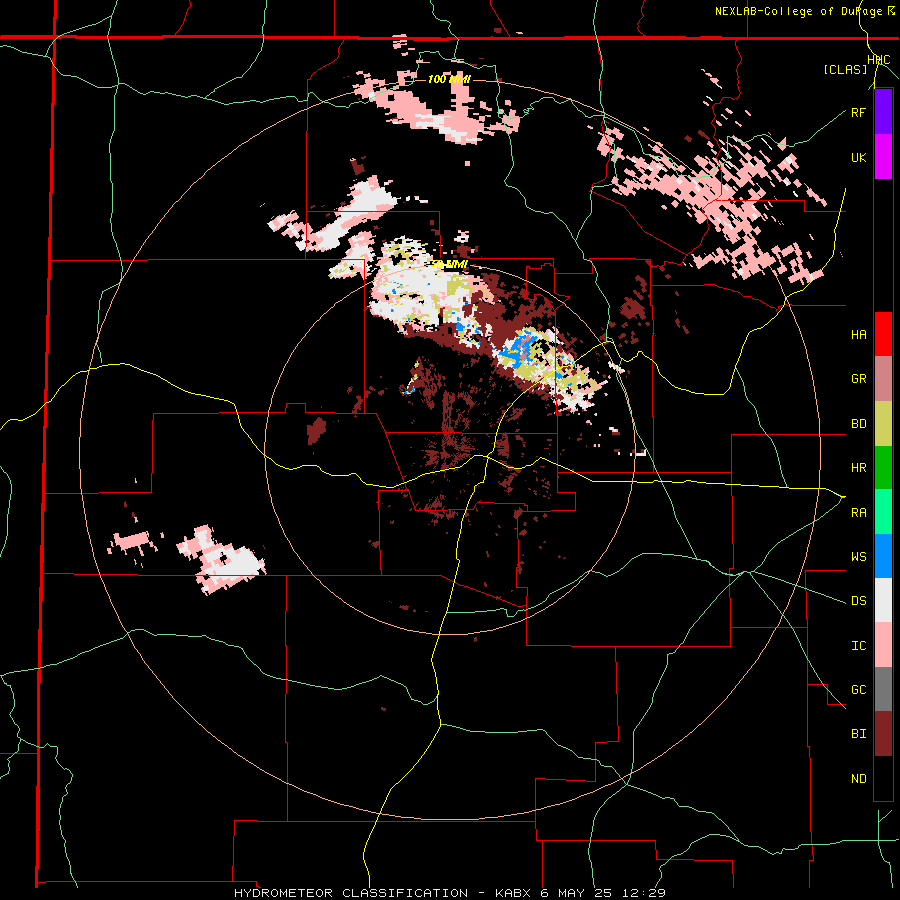Click the magenta UK legend swatch
Viewport: 900px width, 900px height.
tap(883, 157)
